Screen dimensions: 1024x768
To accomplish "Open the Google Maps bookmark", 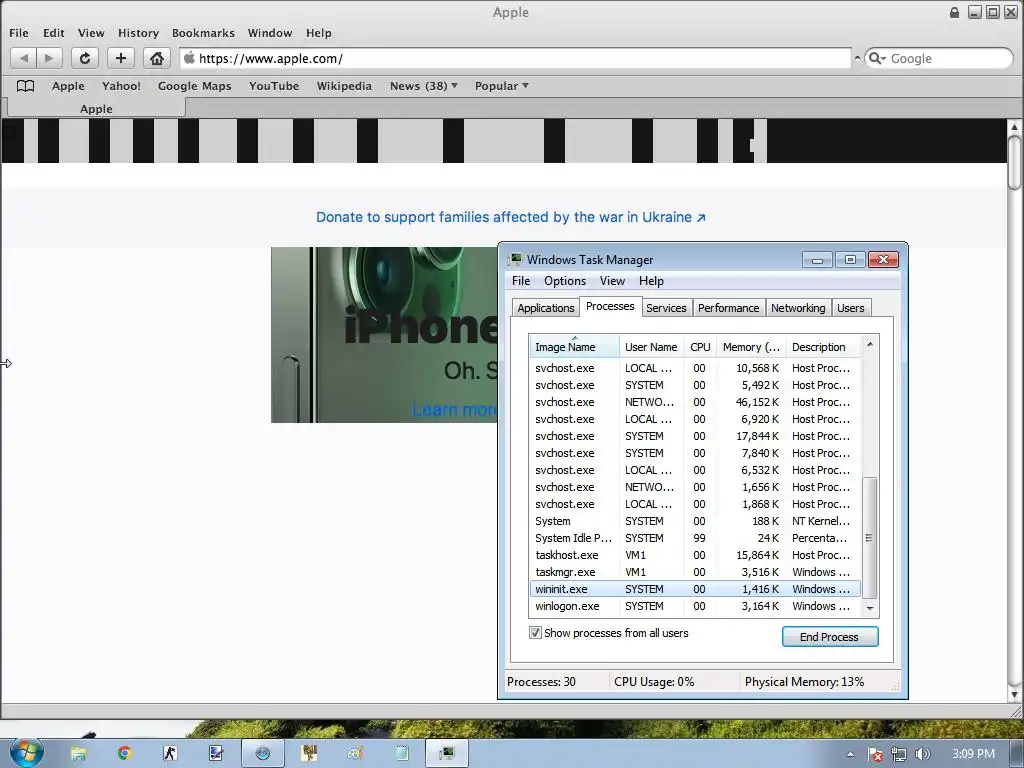I will (x=195, y=86).
